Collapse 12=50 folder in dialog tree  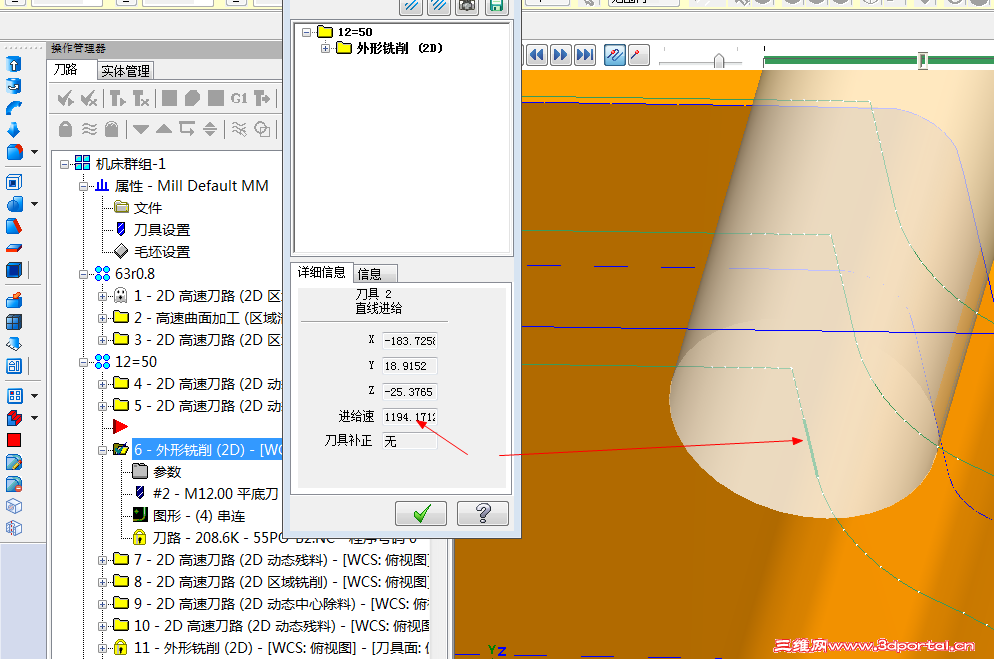[307, 32]
